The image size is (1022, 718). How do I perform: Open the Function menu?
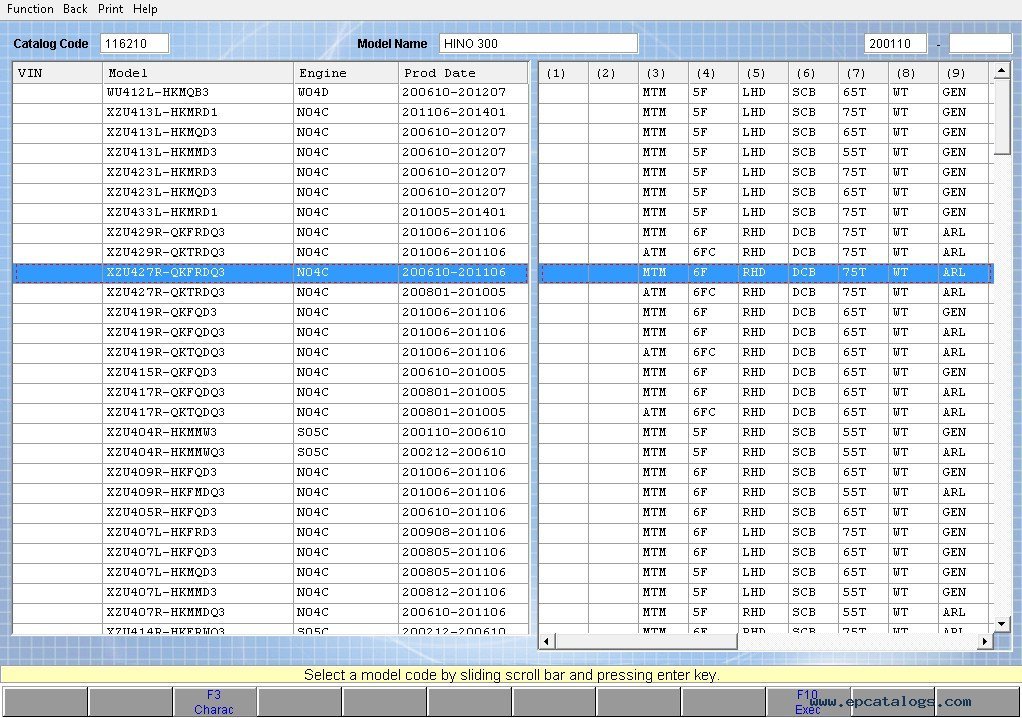pyautogui.click(x=30, y=9)
